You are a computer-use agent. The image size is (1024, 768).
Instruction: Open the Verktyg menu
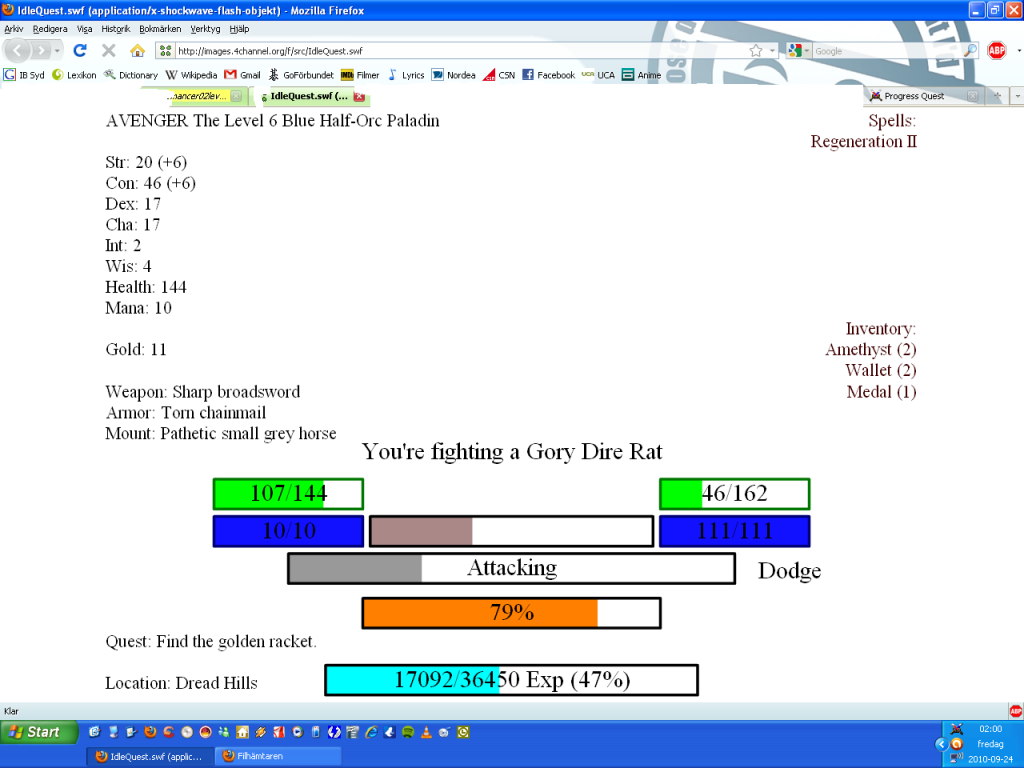tap(205, 29)
